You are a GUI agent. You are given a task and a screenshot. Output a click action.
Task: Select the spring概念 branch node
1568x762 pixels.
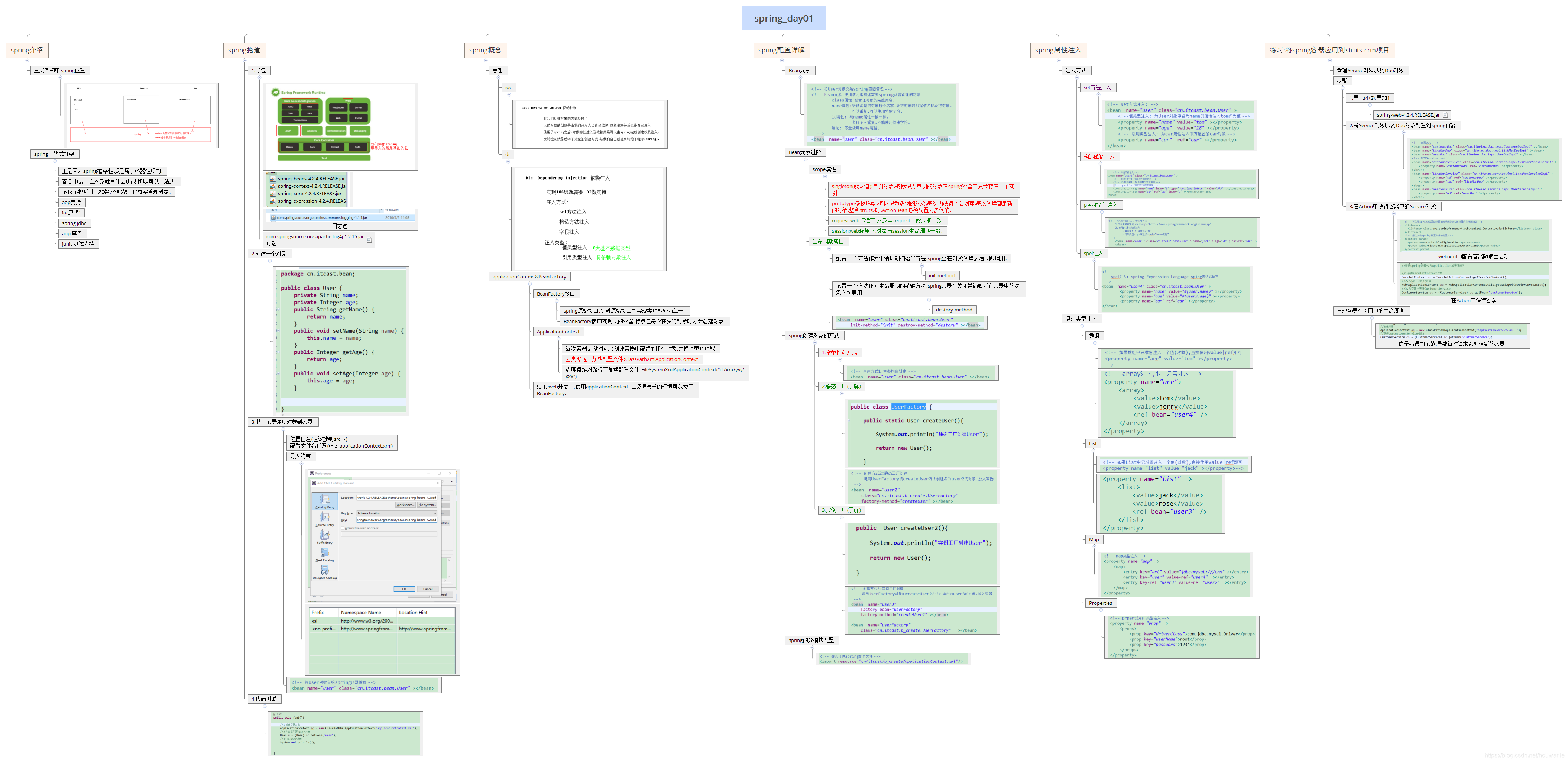tap(485, 50)
